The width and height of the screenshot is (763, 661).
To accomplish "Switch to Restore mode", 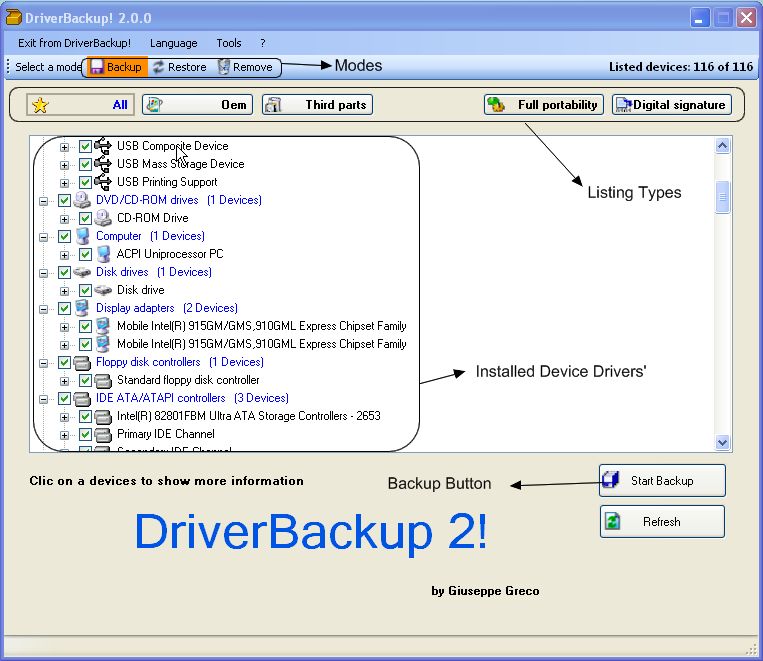I will 180,67.
